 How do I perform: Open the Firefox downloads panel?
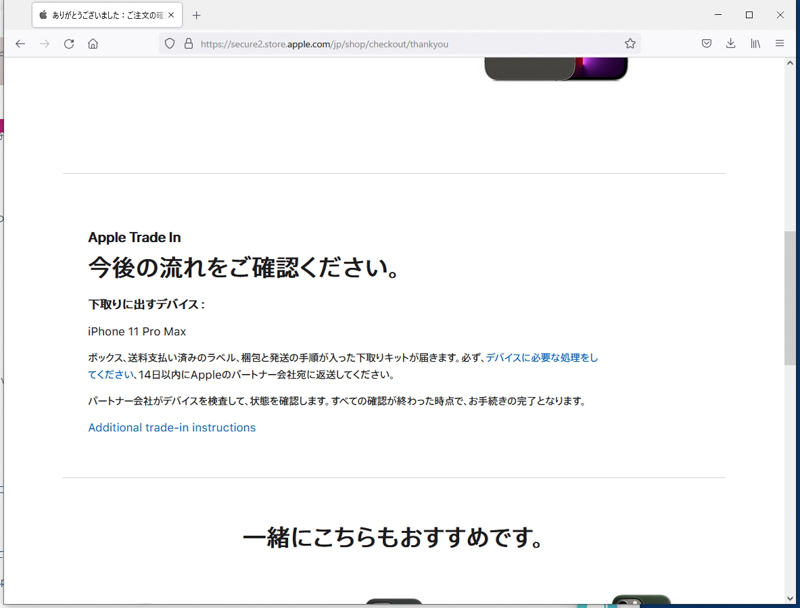[x=731, y=43]
